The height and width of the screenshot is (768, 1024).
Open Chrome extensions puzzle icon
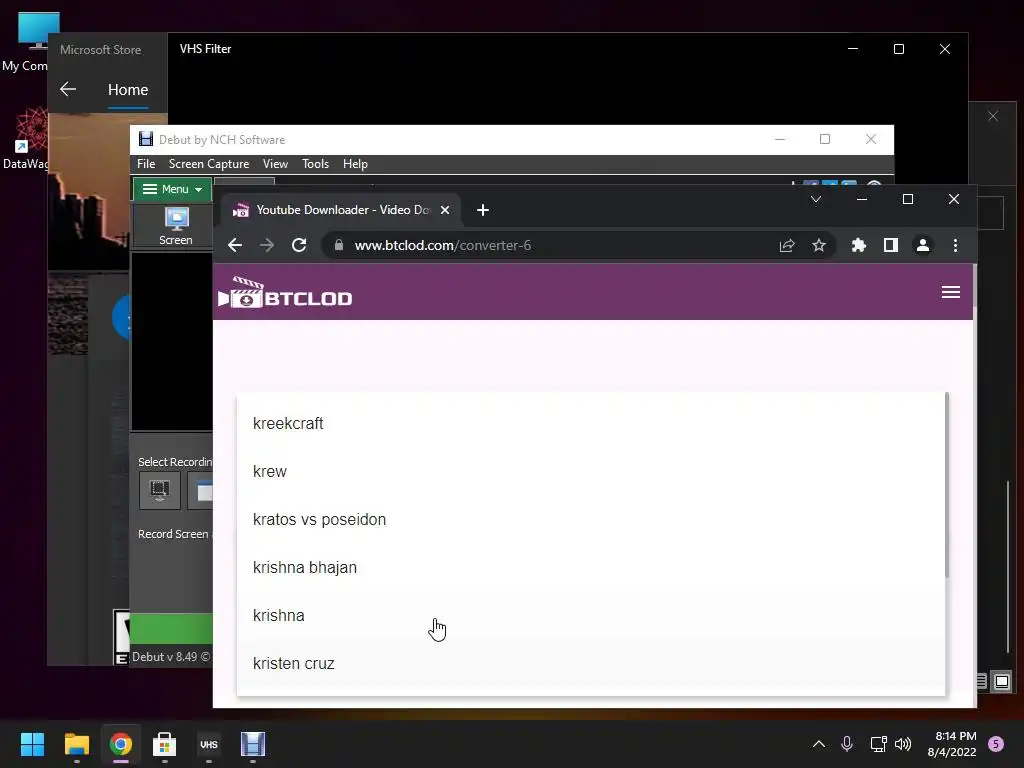coord(859,246)
